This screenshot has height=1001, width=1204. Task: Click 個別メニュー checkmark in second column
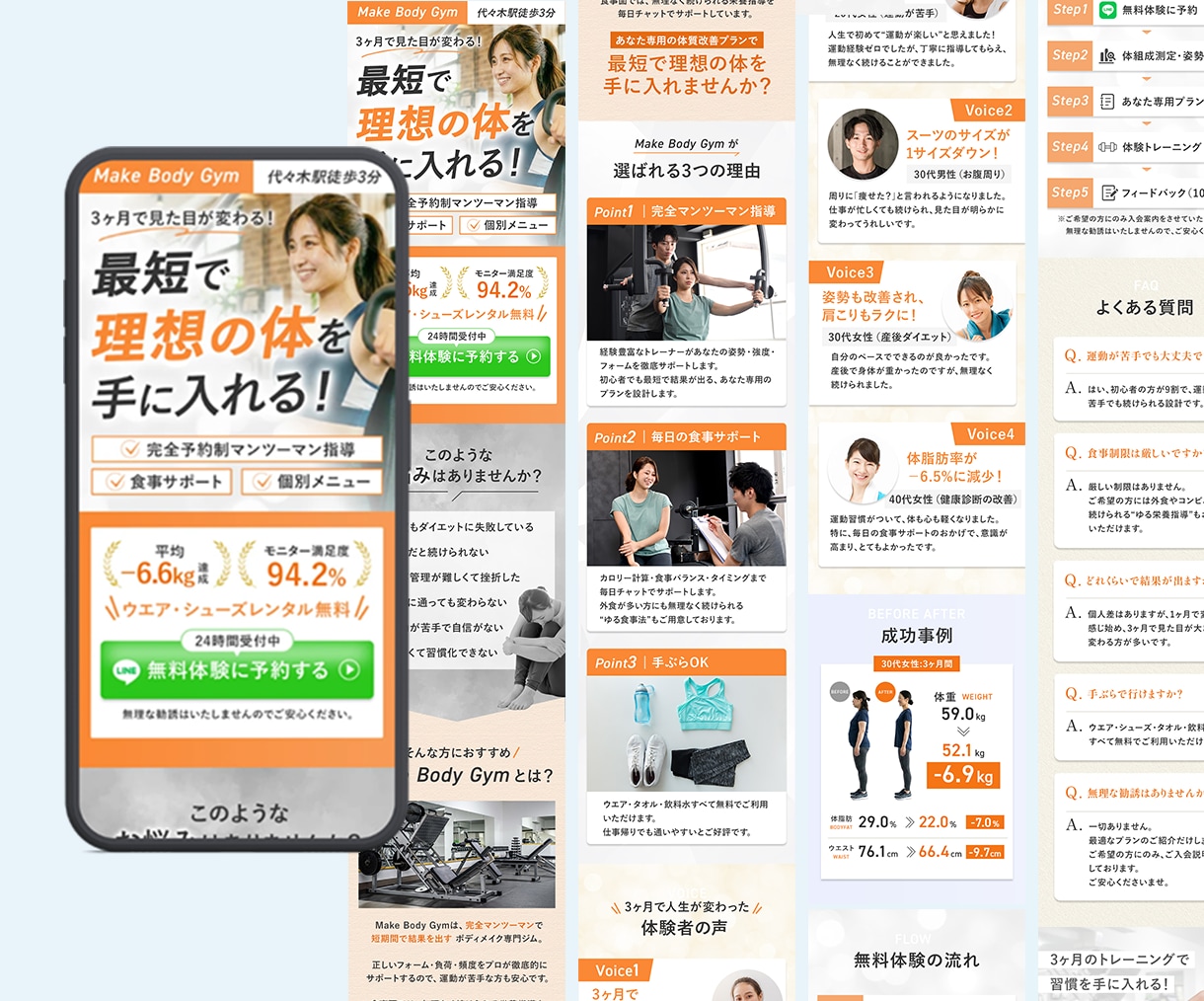tap(474, 225)
